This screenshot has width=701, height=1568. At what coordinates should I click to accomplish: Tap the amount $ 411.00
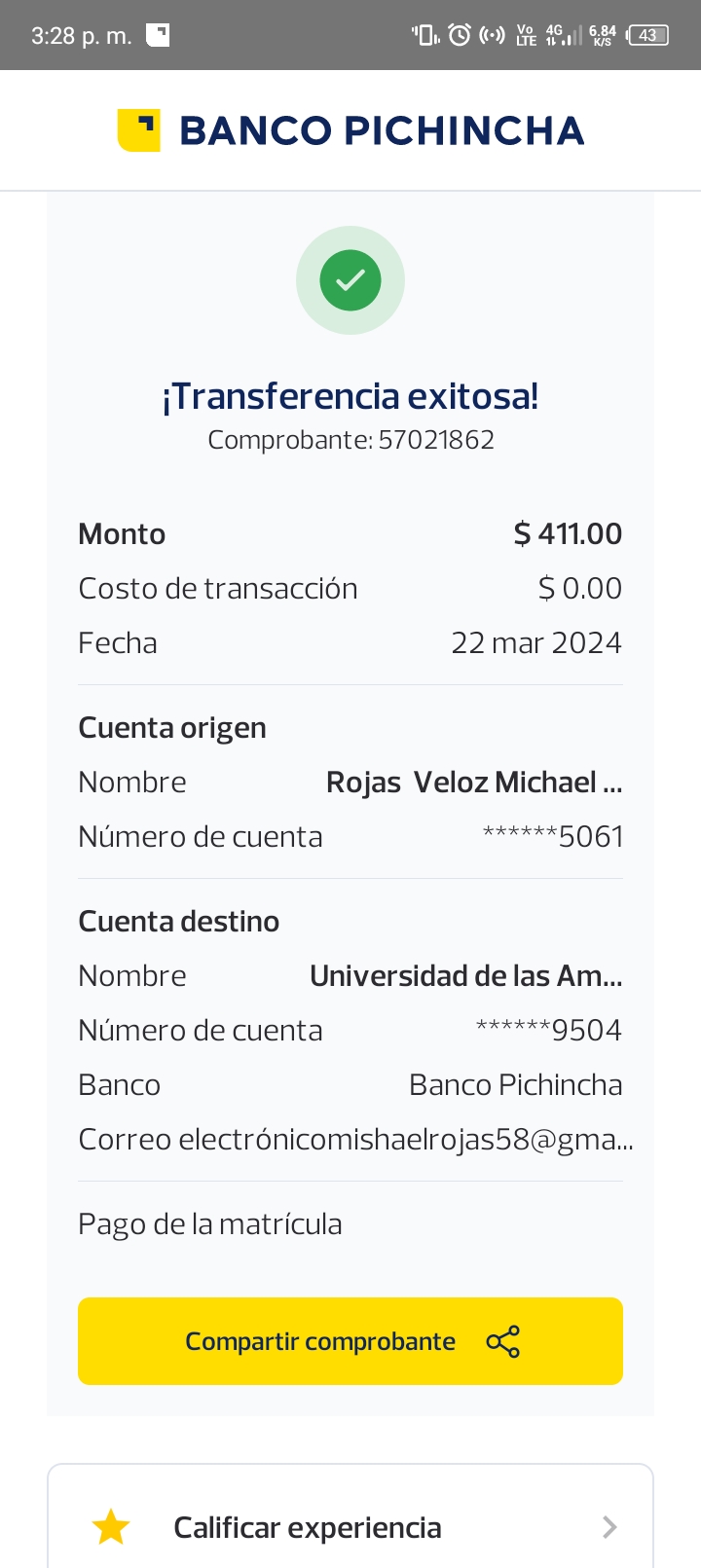coord(568,533)
